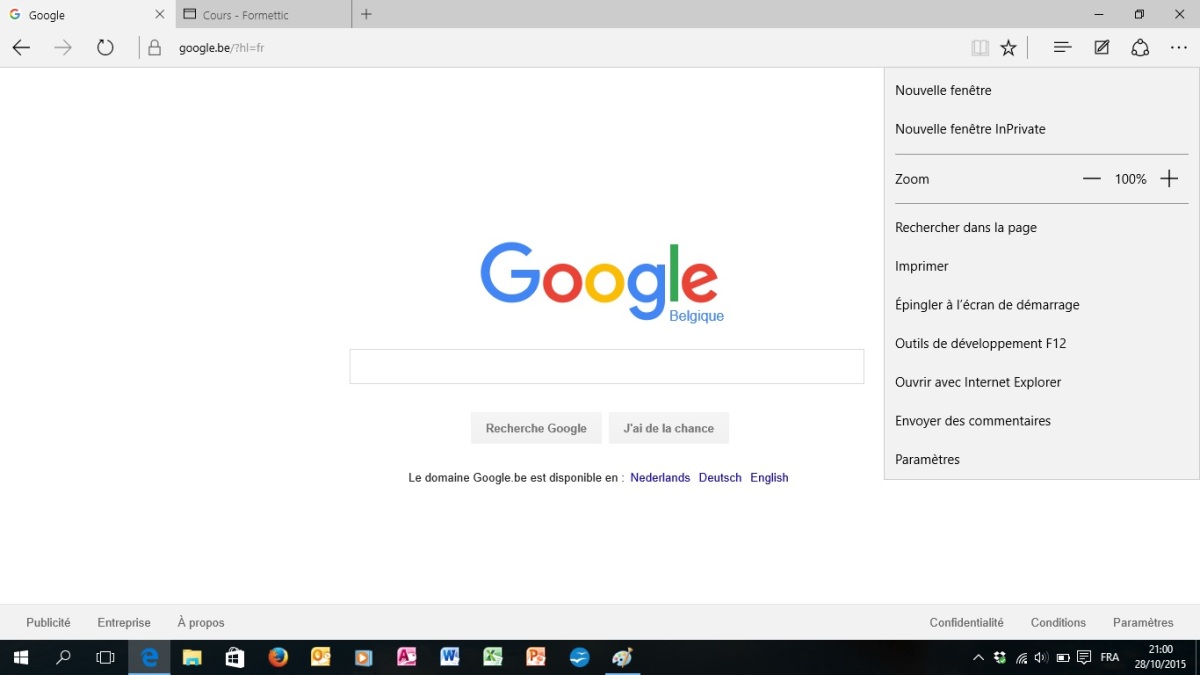Click the forward navigation arrow

tap(63, 48)
